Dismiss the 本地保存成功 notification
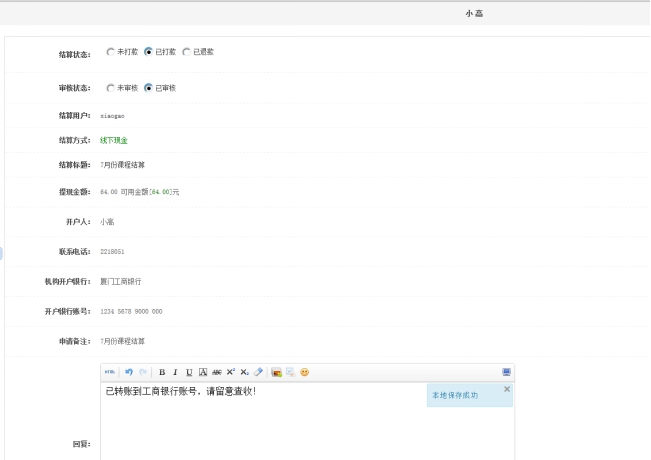 (507, 389)
